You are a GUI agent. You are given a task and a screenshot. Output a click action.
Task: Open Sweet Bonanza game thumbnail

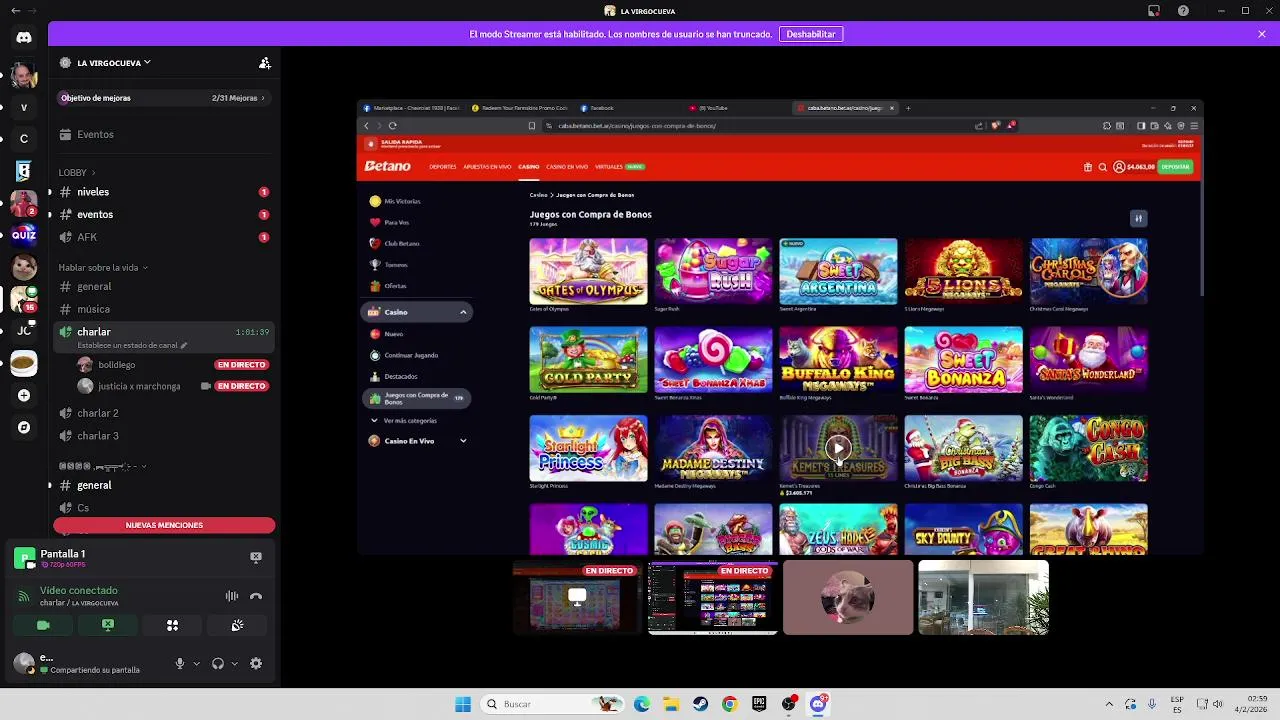click(963, 359)
